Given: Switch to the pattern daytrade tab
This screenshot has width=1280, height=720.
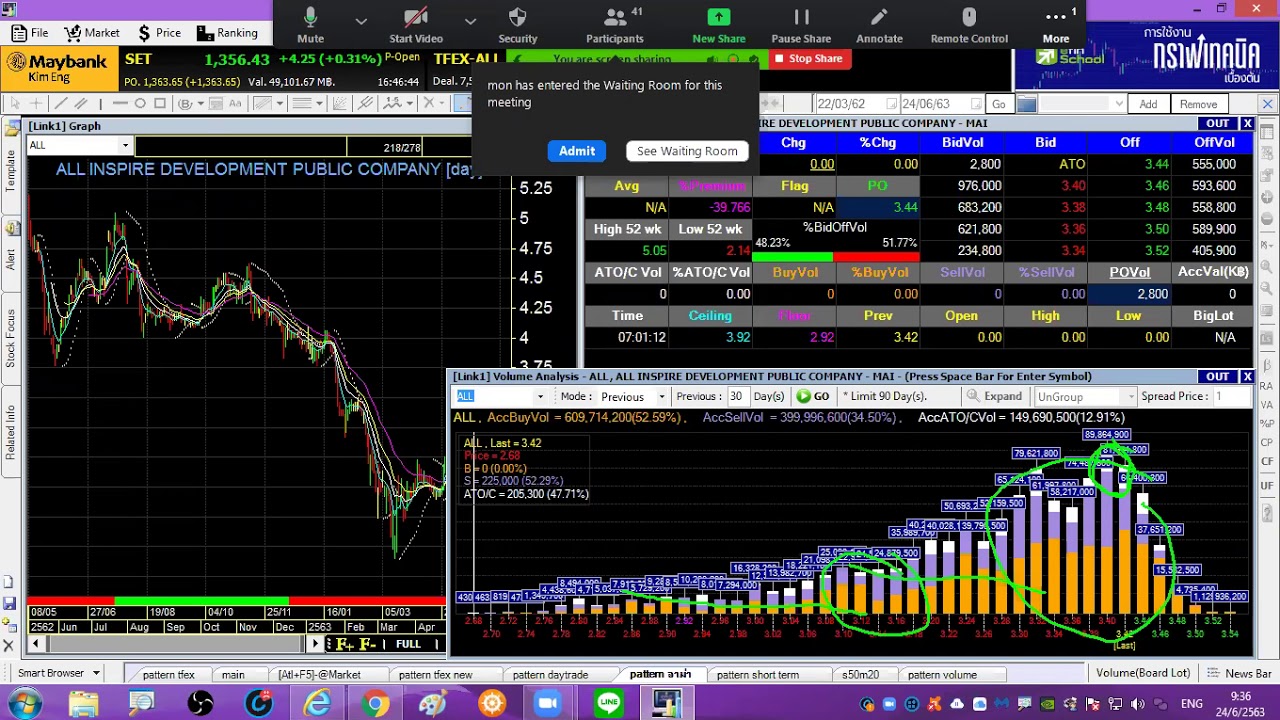Looking at the screenshot, I should coord(550,675).
